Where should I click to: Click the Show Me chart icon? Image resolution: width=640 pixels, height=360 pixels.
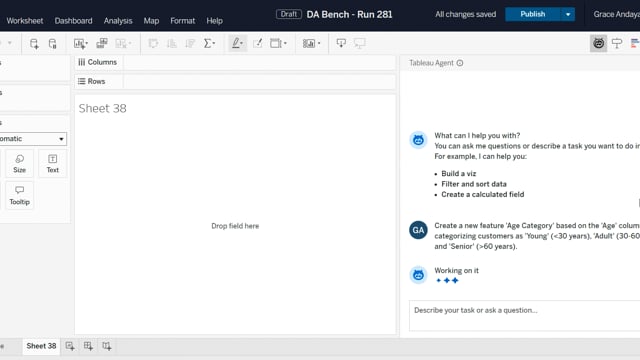click(635, 43)
